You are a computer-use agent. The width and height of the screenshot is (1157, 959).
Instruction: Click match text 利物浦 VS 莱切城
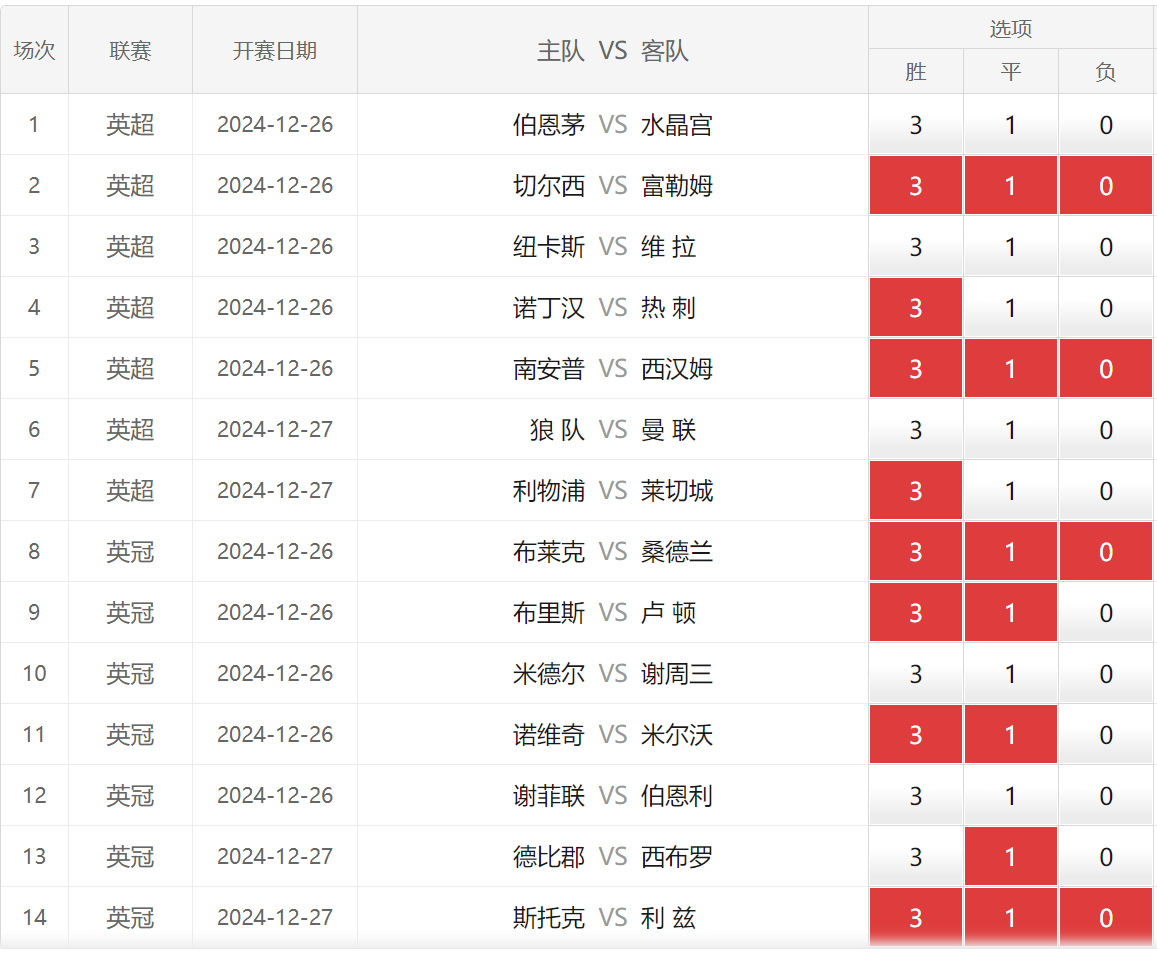point(612,491)
